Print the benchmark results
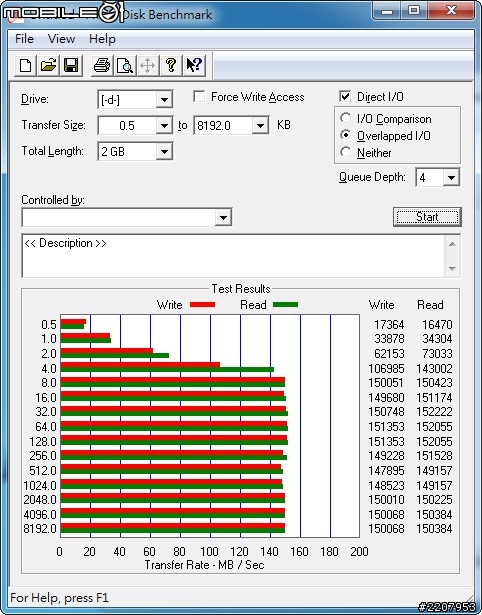 pos(102,65)
